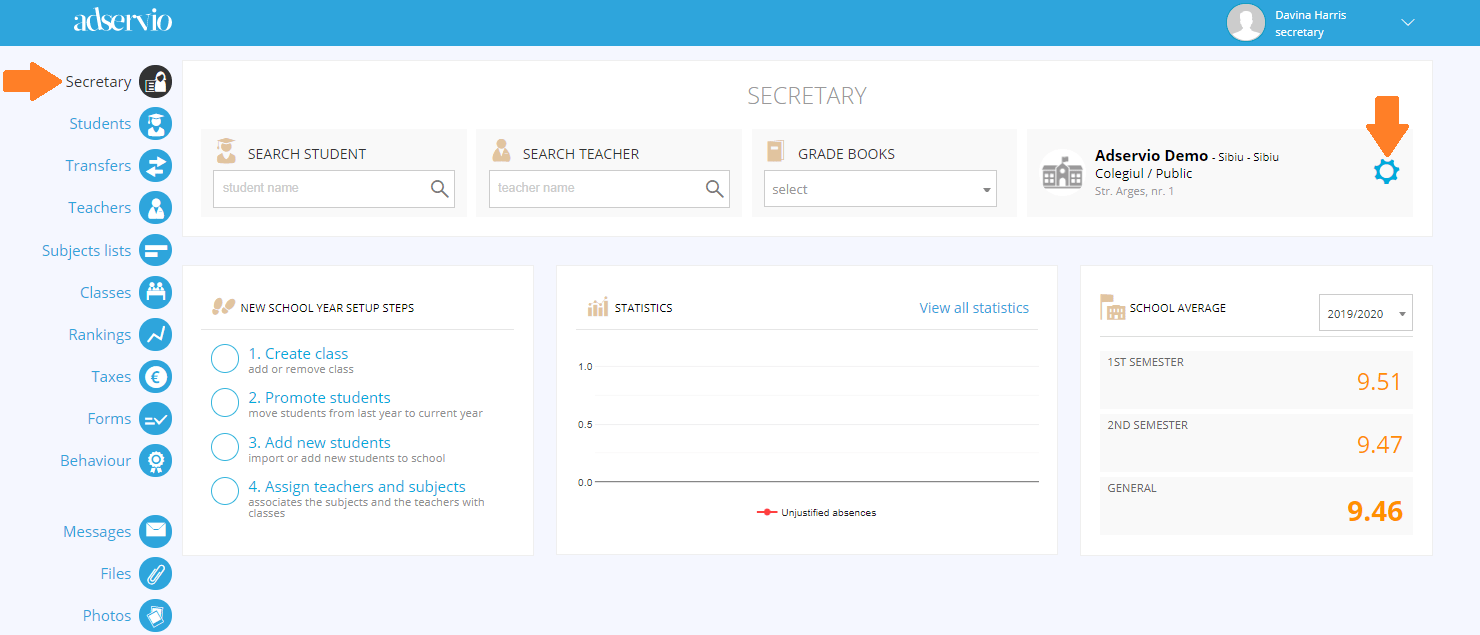Screen dimensions: 1480x635
Task: Open Rankings menu label
Action: (x=100, y=335)
